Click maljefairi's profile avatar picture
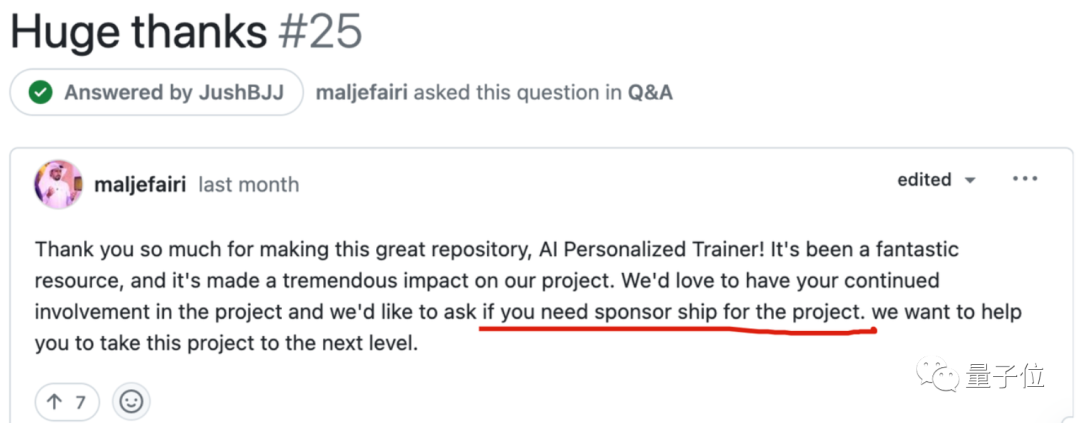The height and width of the screenshot is (423, 1080). 58,184
